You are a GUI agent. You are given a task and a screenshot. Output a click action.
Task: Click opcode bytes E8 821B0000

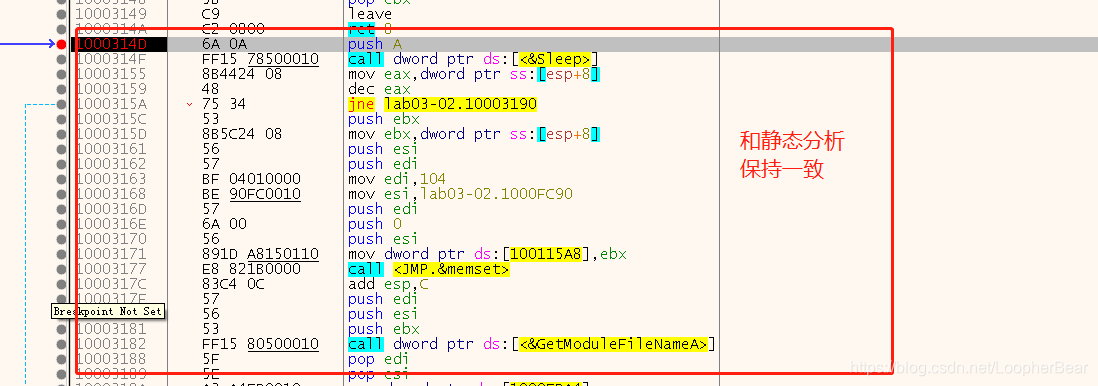pyautogui.click(x=251, y=268)
